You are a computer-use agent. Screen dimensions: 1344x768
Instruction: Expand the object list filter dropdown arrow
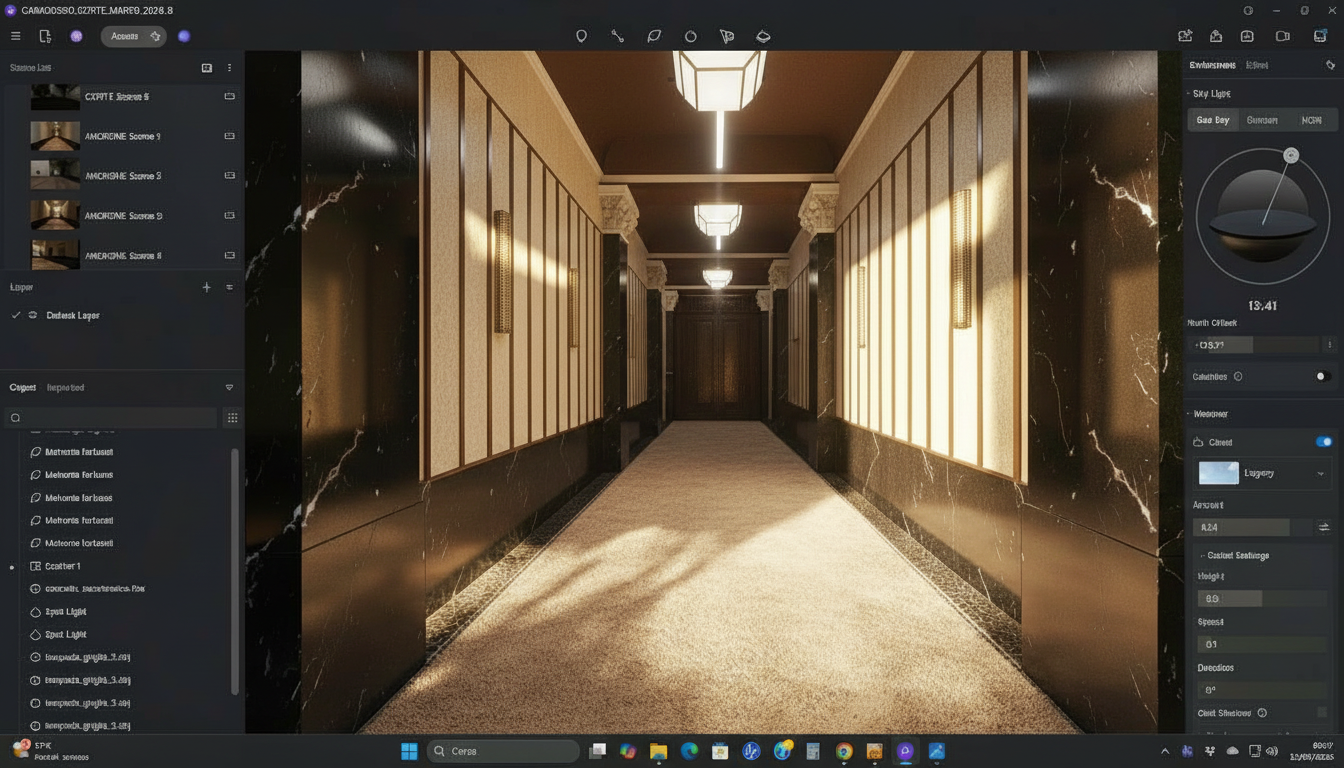coord(229,388)
